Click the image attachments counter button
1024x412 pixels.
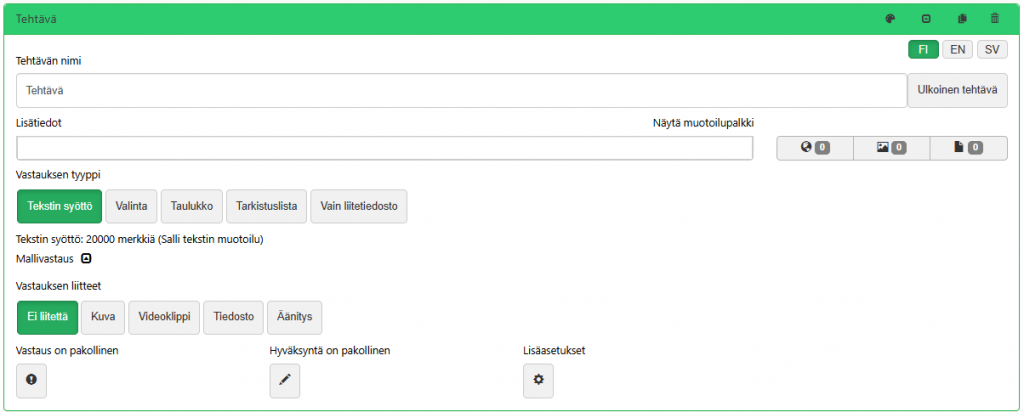[x=891, y=148]
